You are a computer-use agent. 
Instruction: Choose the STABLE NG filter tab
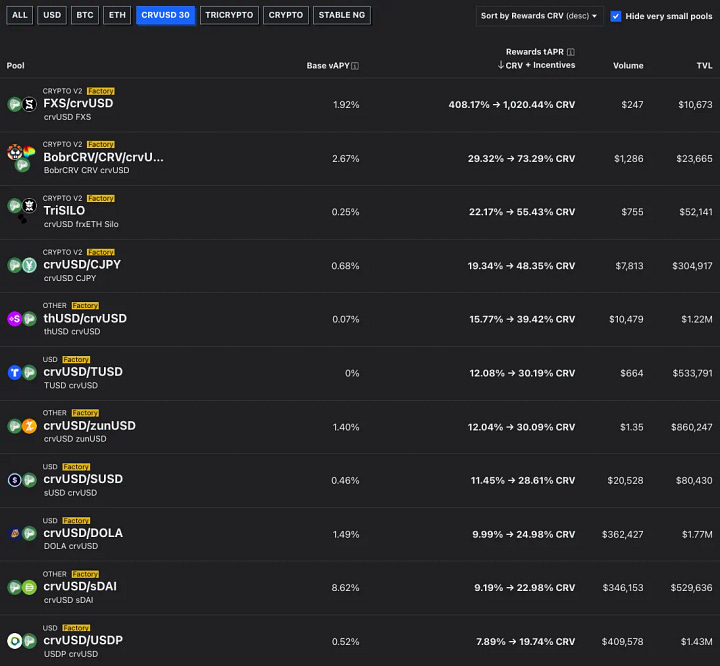[342, 15]
